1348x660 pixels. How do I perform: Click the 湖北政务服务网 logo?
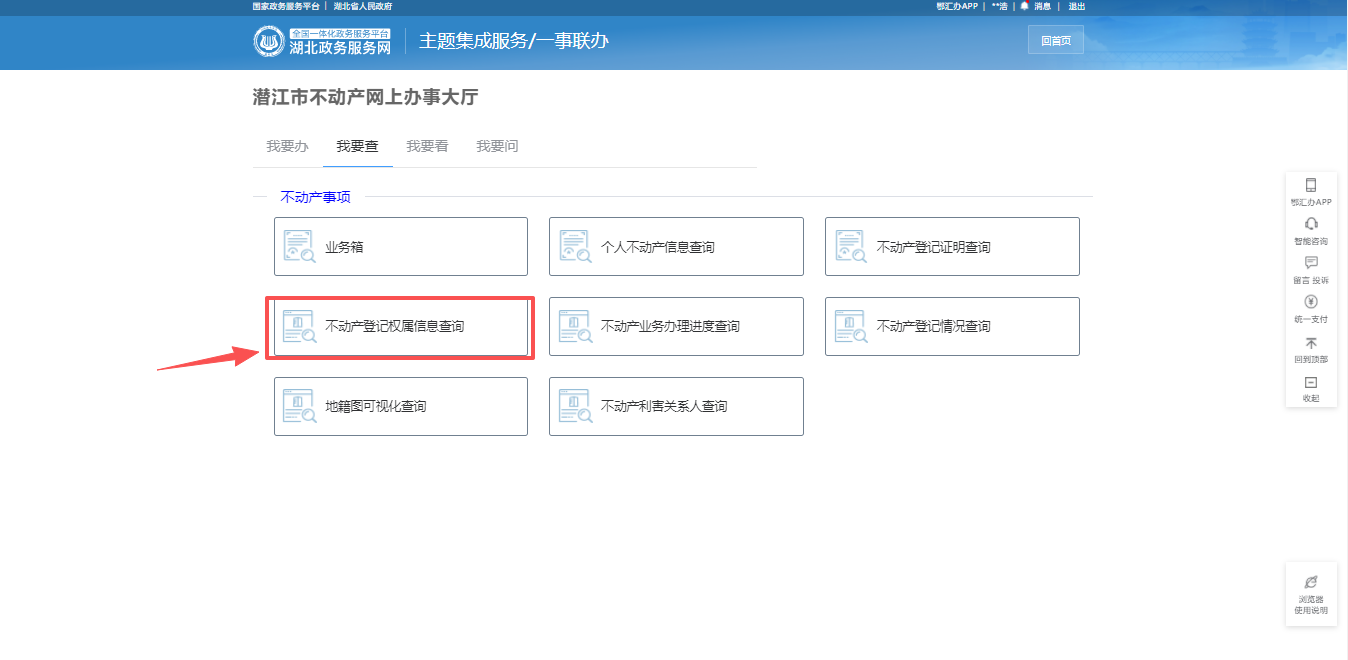pyautogui.click(x=322, y=41)
